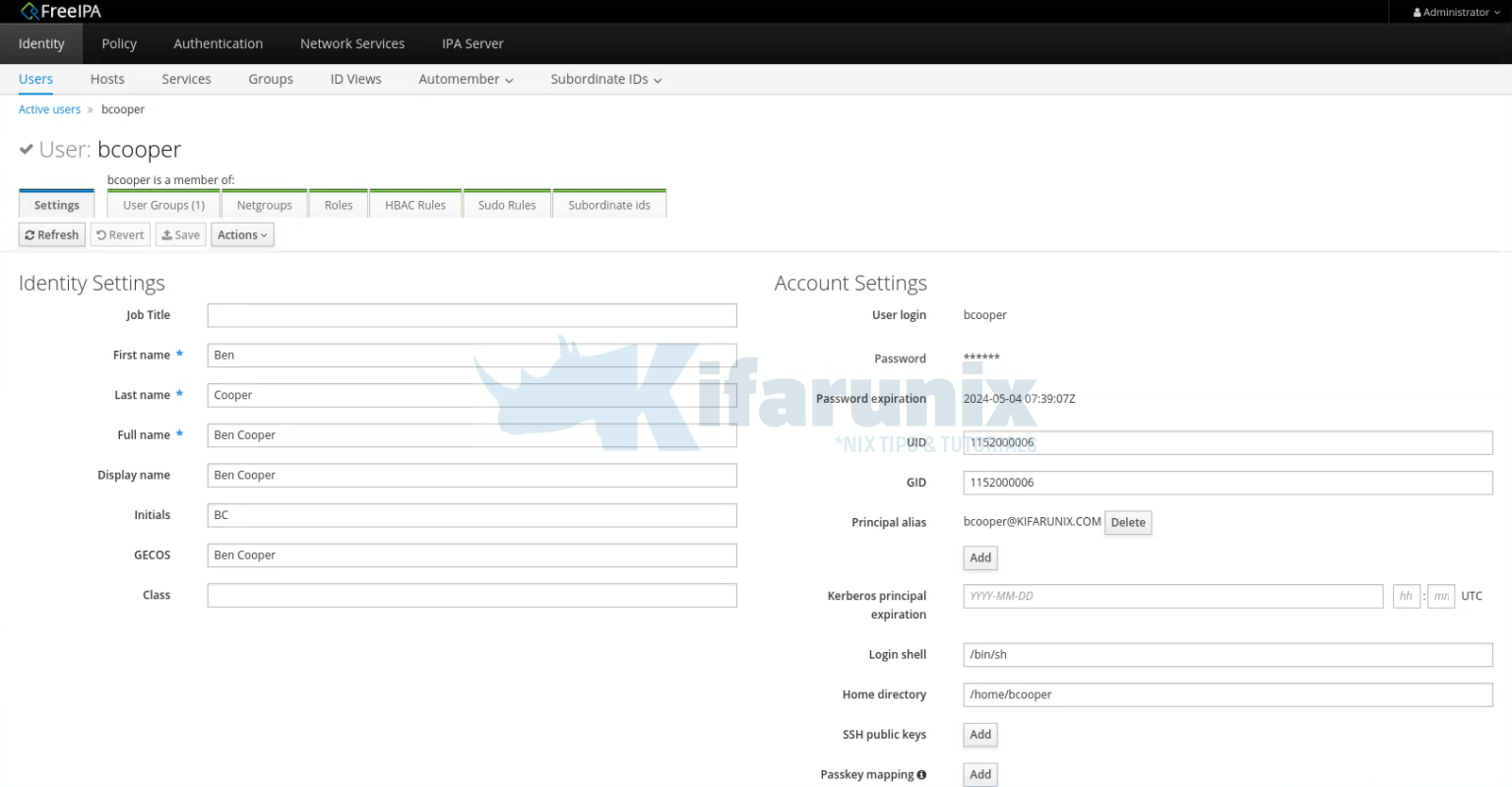The image size is (1512, 787).
Task: Click the Passkey mapping info icon
Action: (922, 774)
